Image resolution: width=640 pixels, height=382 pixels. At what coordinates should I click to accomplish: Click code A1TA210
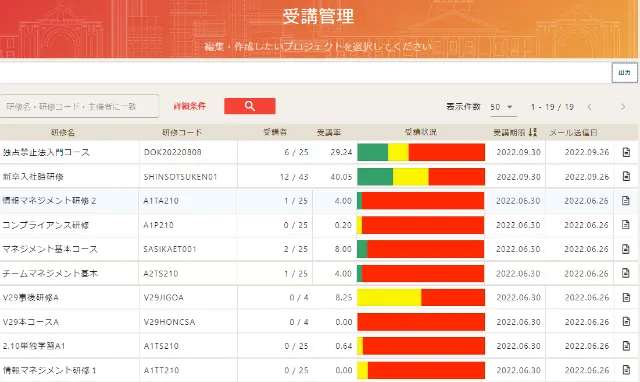[161, 201]
